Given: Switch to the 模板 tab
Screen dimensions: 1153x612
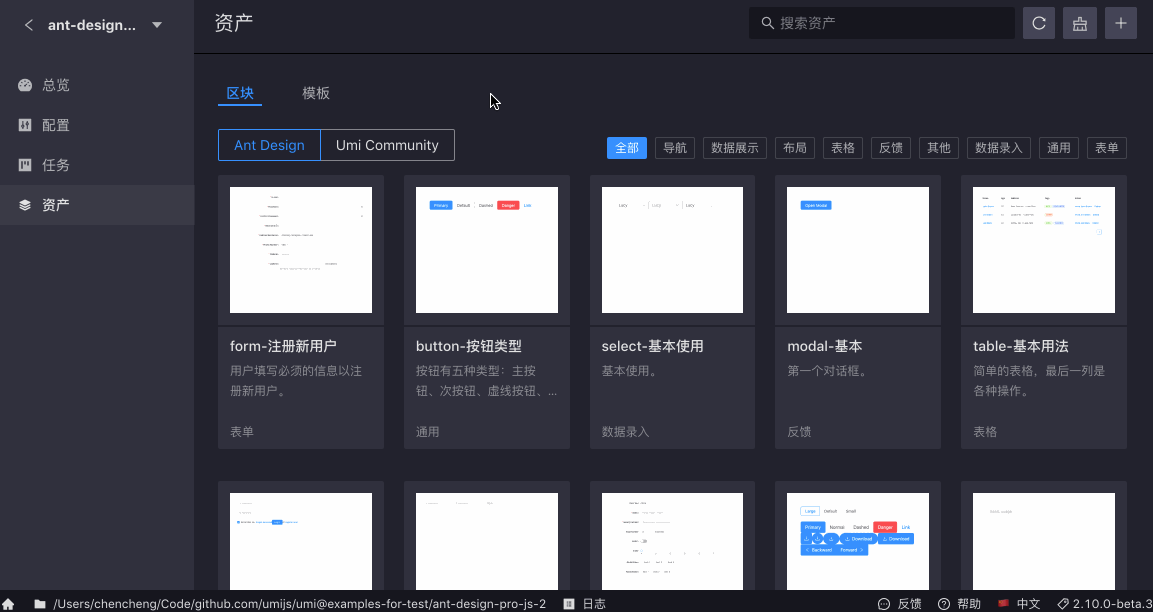Looking at the screenshot, I should coord(316,93).
